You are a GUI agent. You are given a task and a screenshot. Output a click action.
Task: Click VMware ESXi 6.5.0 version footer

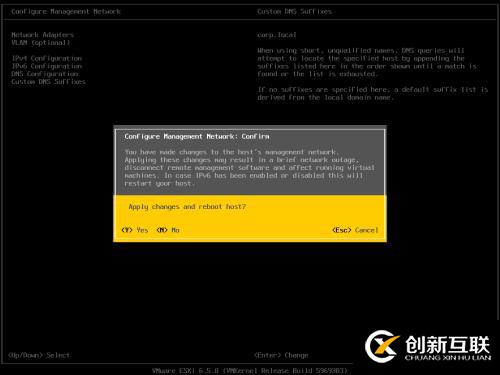coord(250,371)
